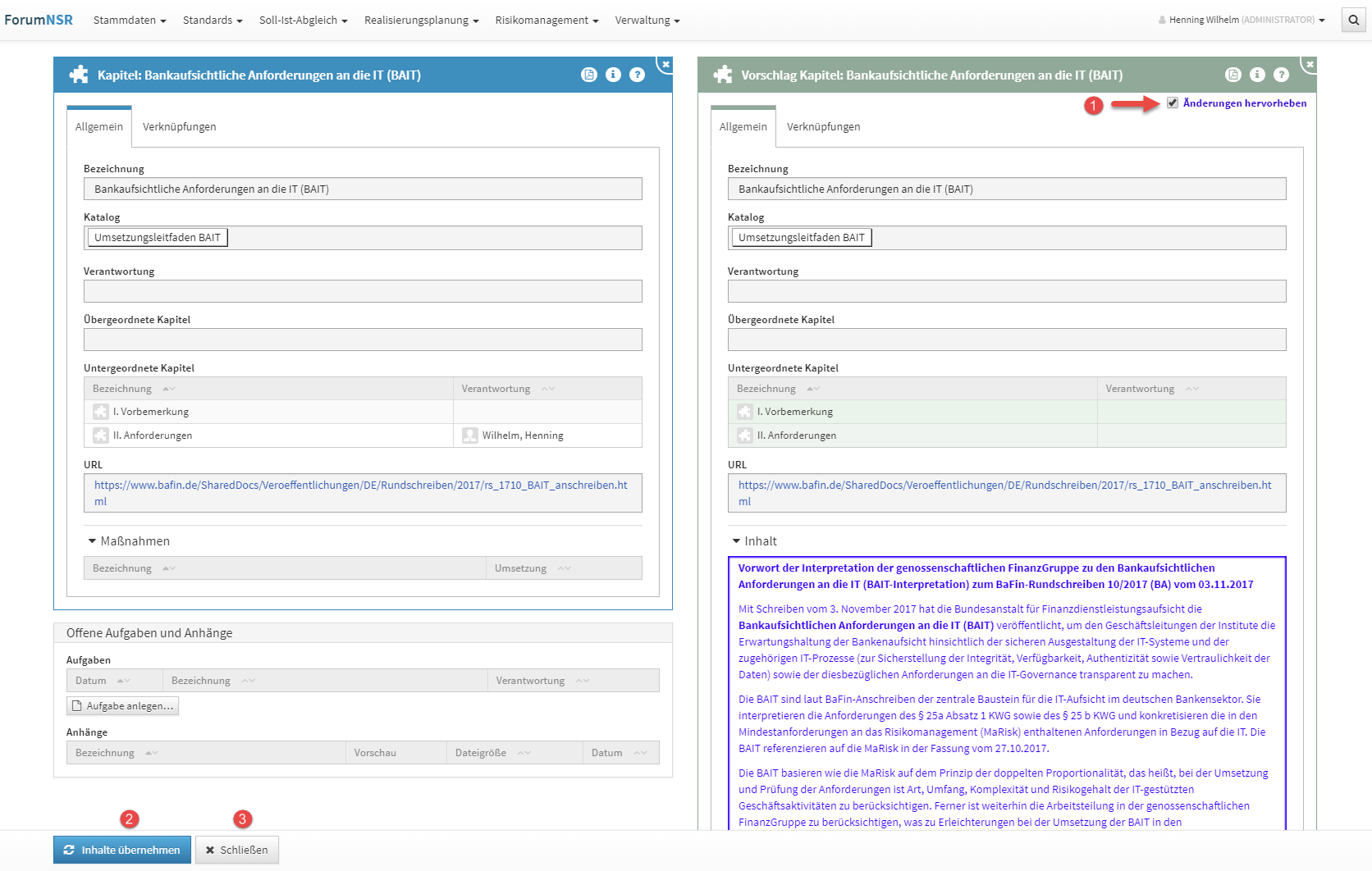Show info for the Vorschlag Kapitel panel
The width and height of the screenshot is (1372, 871).
tap(1257, 75)
